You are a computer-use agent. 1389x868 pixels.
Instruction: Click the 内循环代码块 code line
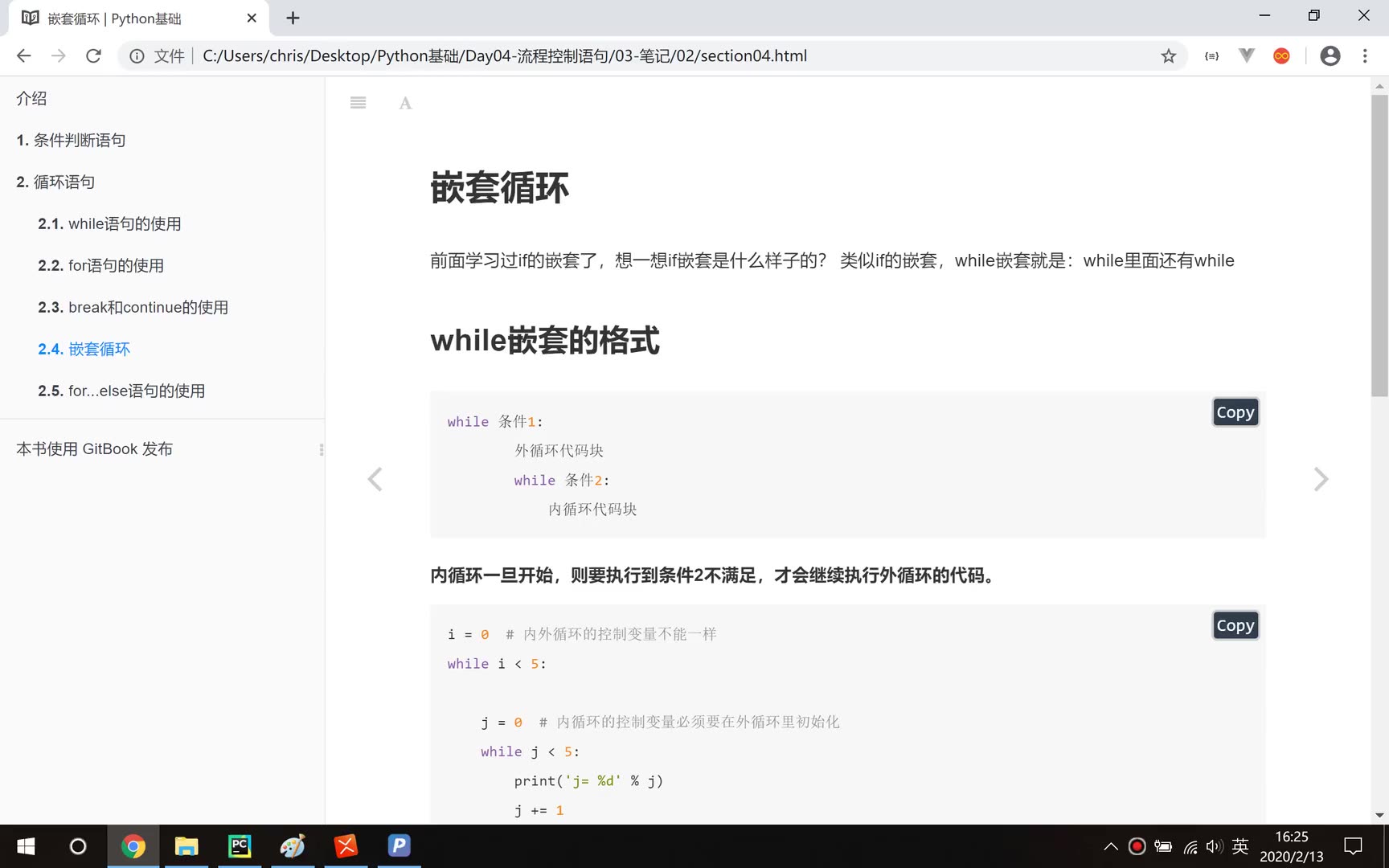(592, 510)
